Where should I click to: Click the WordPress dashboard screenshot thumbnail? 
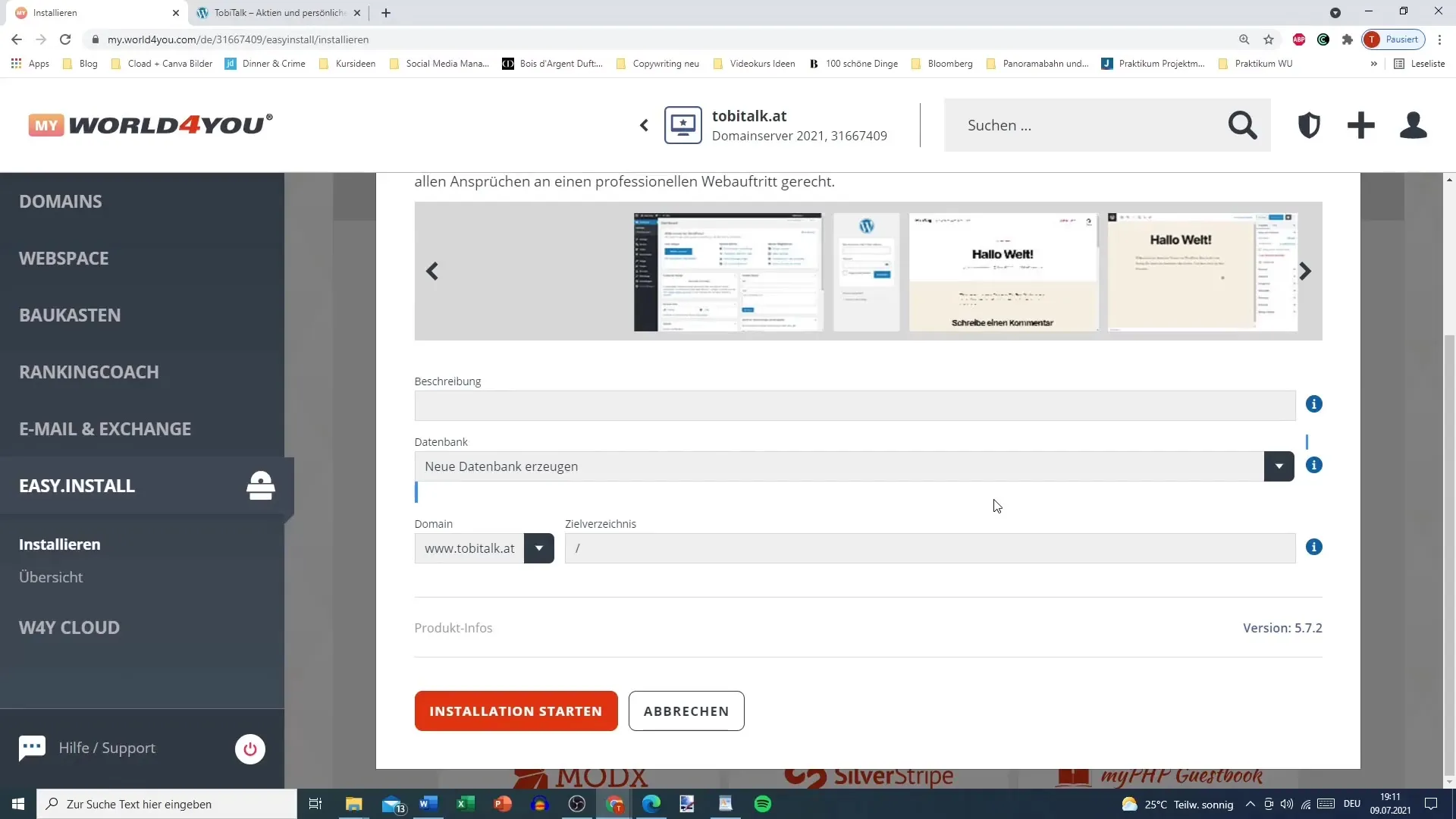(x=728, y=271)
